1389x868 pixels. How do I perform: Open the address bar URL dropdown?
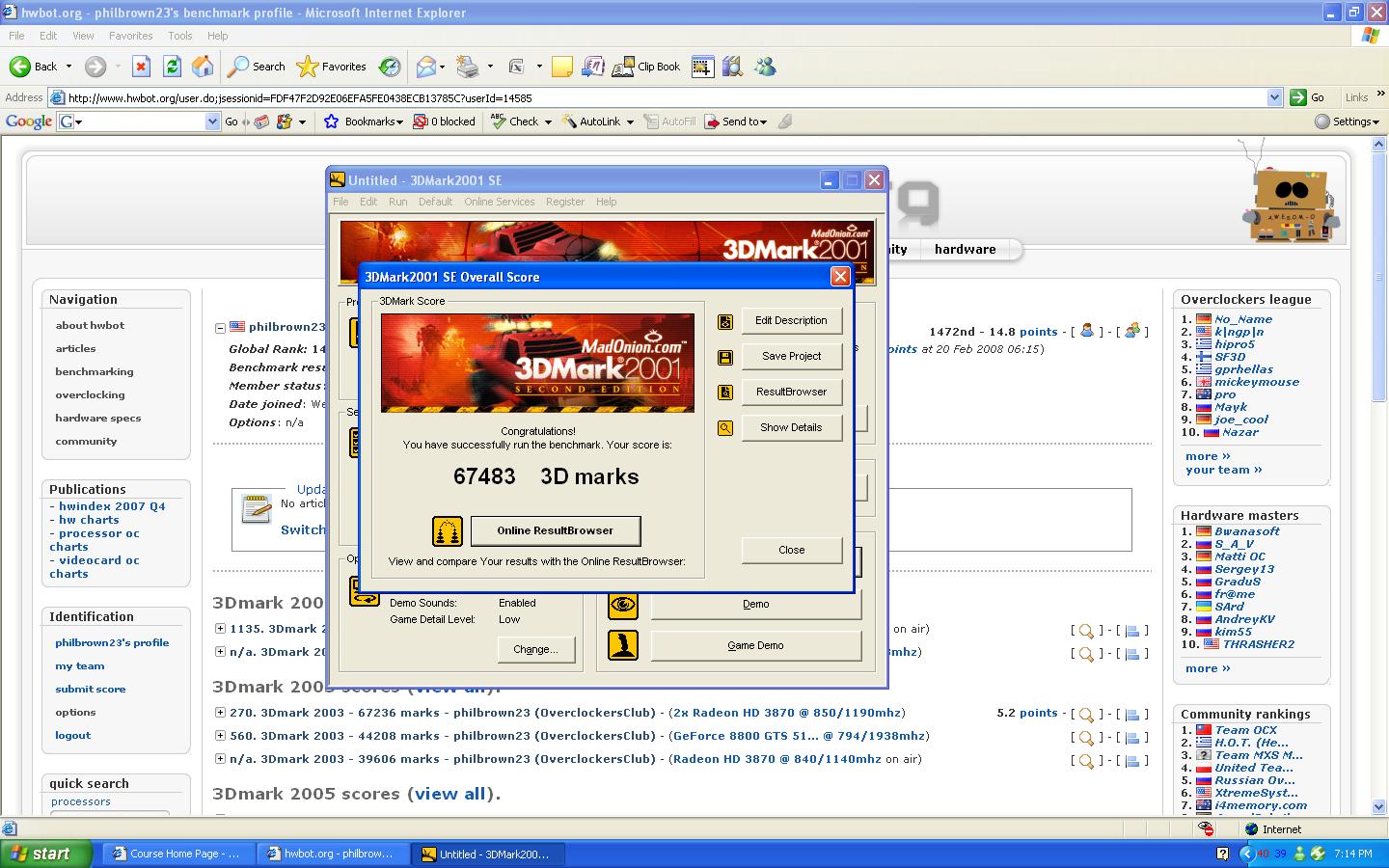coord(1274,97)
